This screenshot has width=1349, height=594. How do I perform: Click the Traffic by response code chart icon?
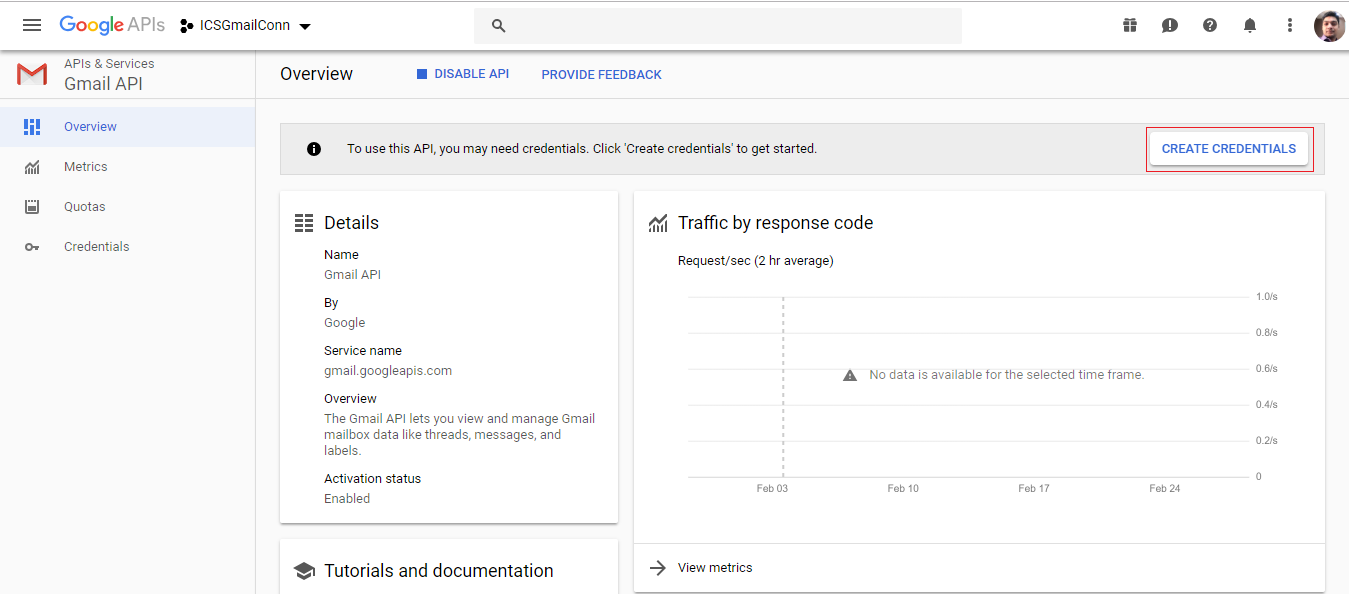[658, 223]
